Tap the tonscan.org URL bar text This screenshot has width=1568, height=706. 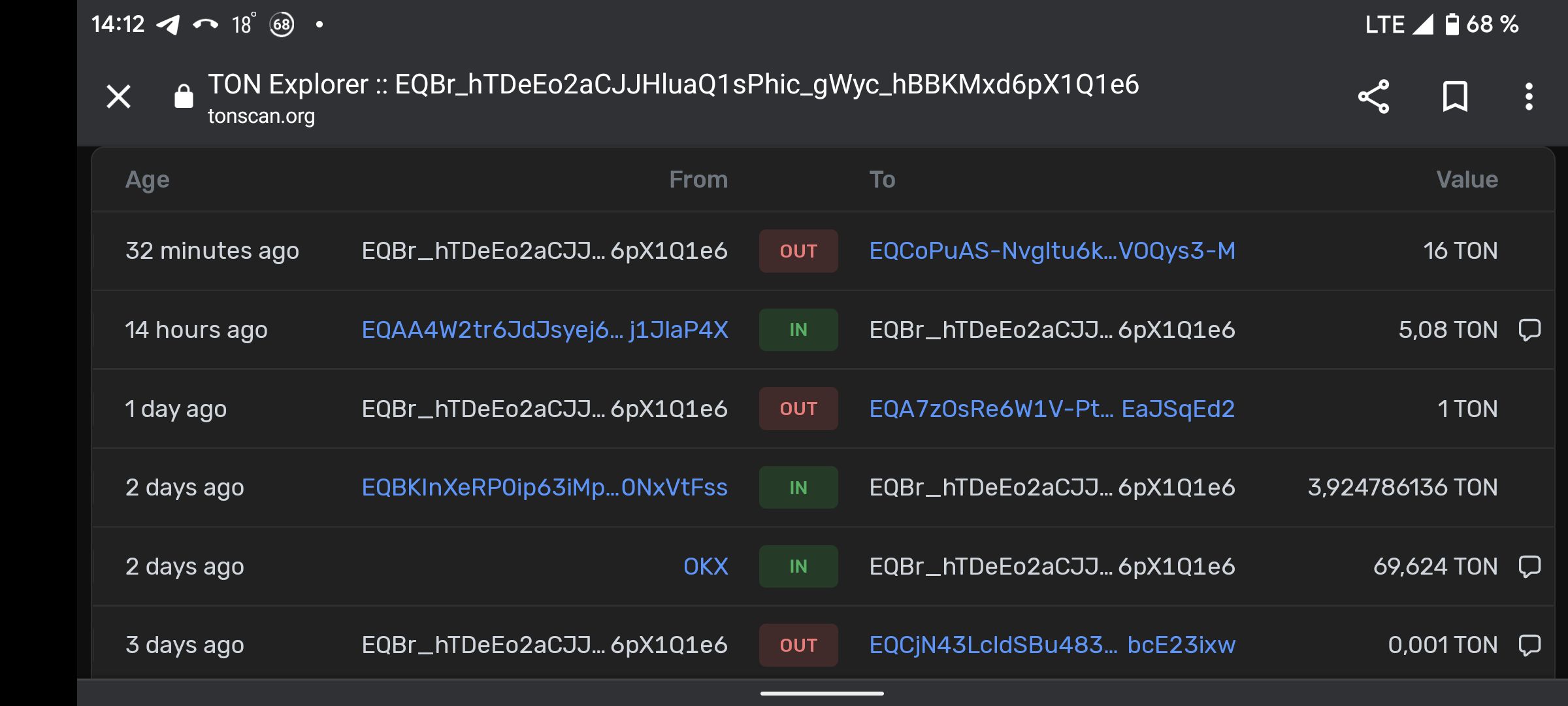pyautogui.click(x=261, y=116)
